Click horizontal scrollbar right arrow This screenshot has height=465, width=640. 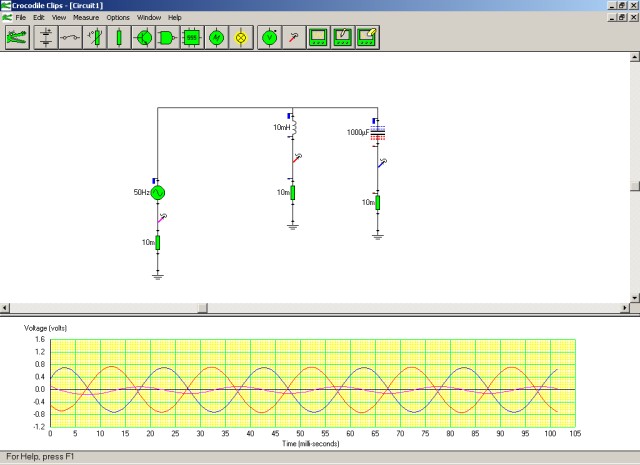tap(625, 308)
